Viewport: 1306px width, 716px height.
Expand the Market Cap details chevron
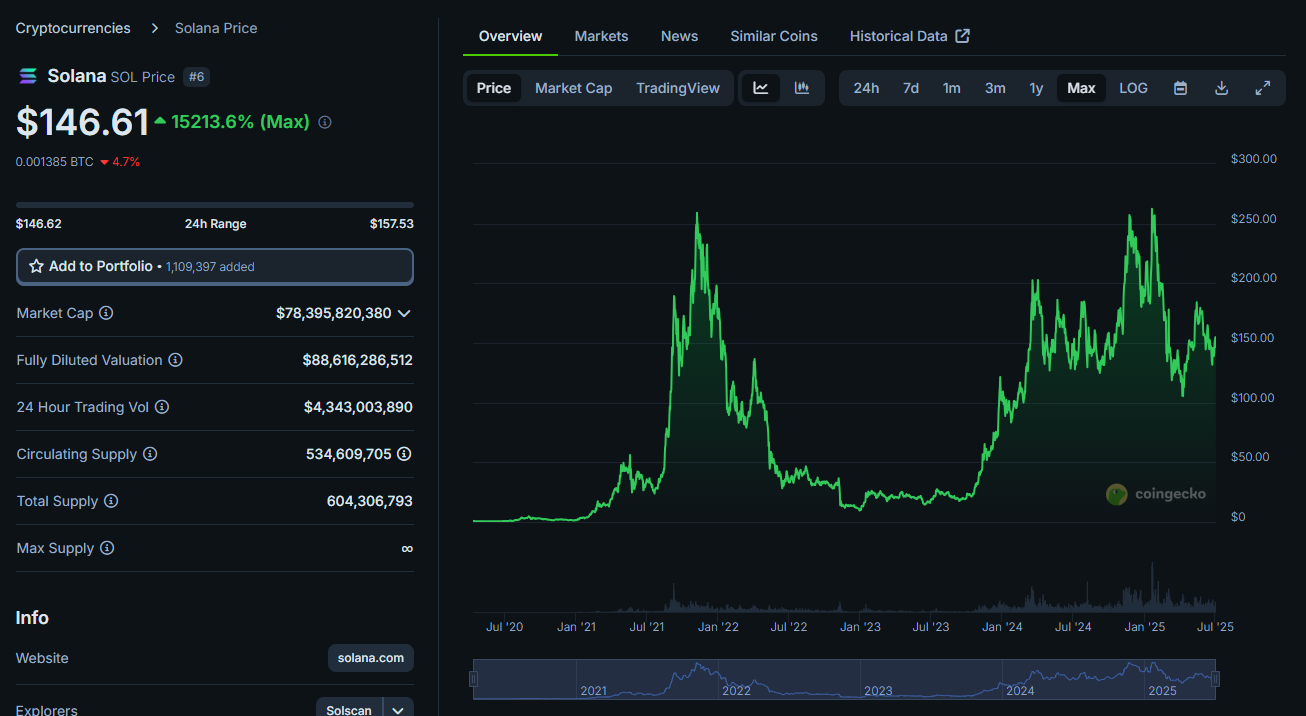pyautogui.click(x=404, y=313)
